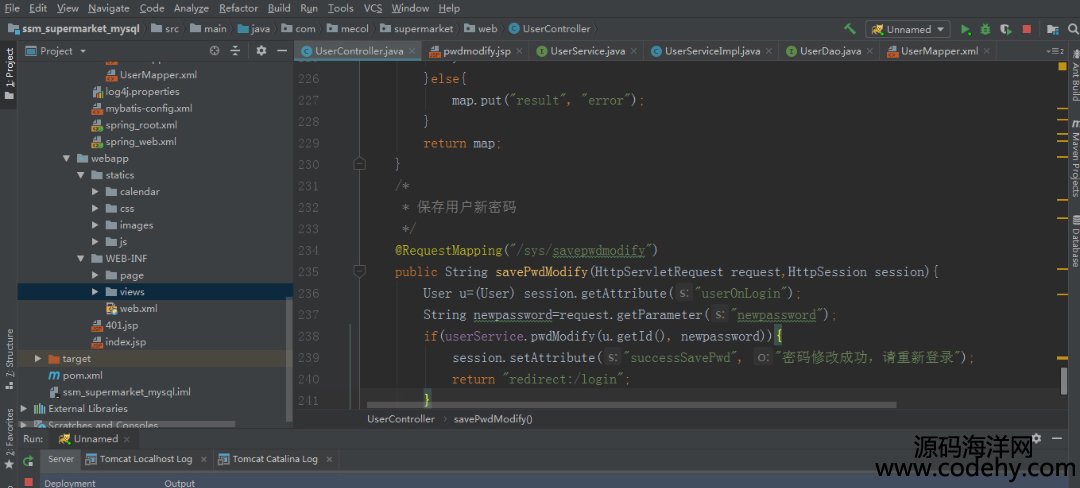The width and height of the screenshot is (1080, 488).
Task: Expand the css folder
Action: (95, 209)
